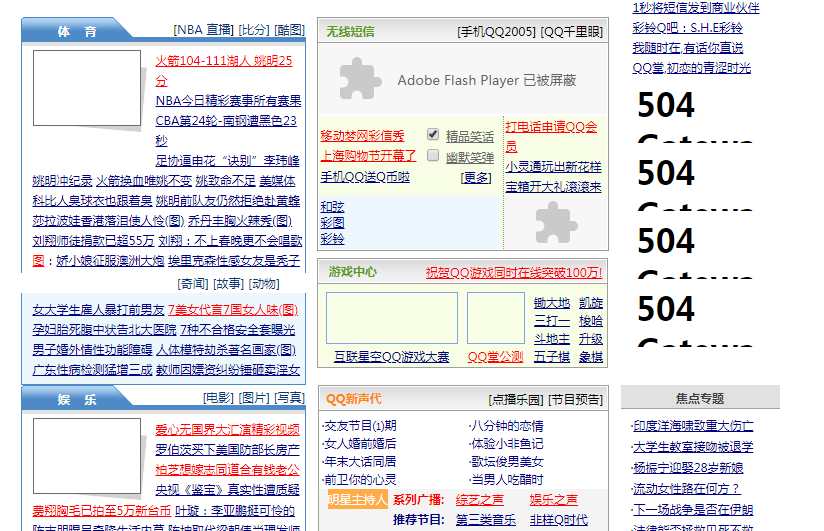824x531 pixels.
Task: Open 1秒将短信发到商业伙伴 link
Action: click(696, 8)
